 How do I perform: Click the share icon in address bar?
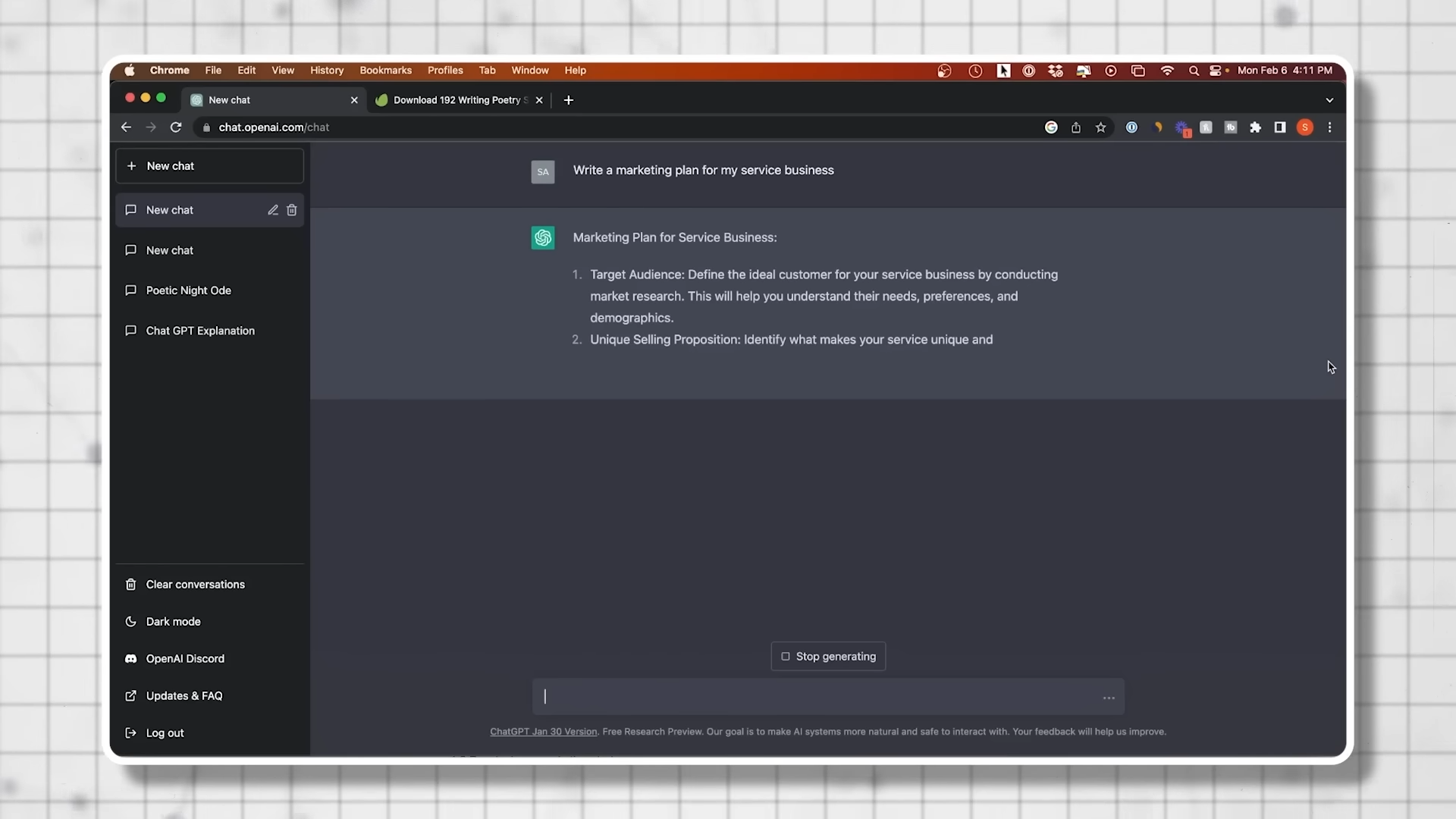click(x=1075, y=127)
